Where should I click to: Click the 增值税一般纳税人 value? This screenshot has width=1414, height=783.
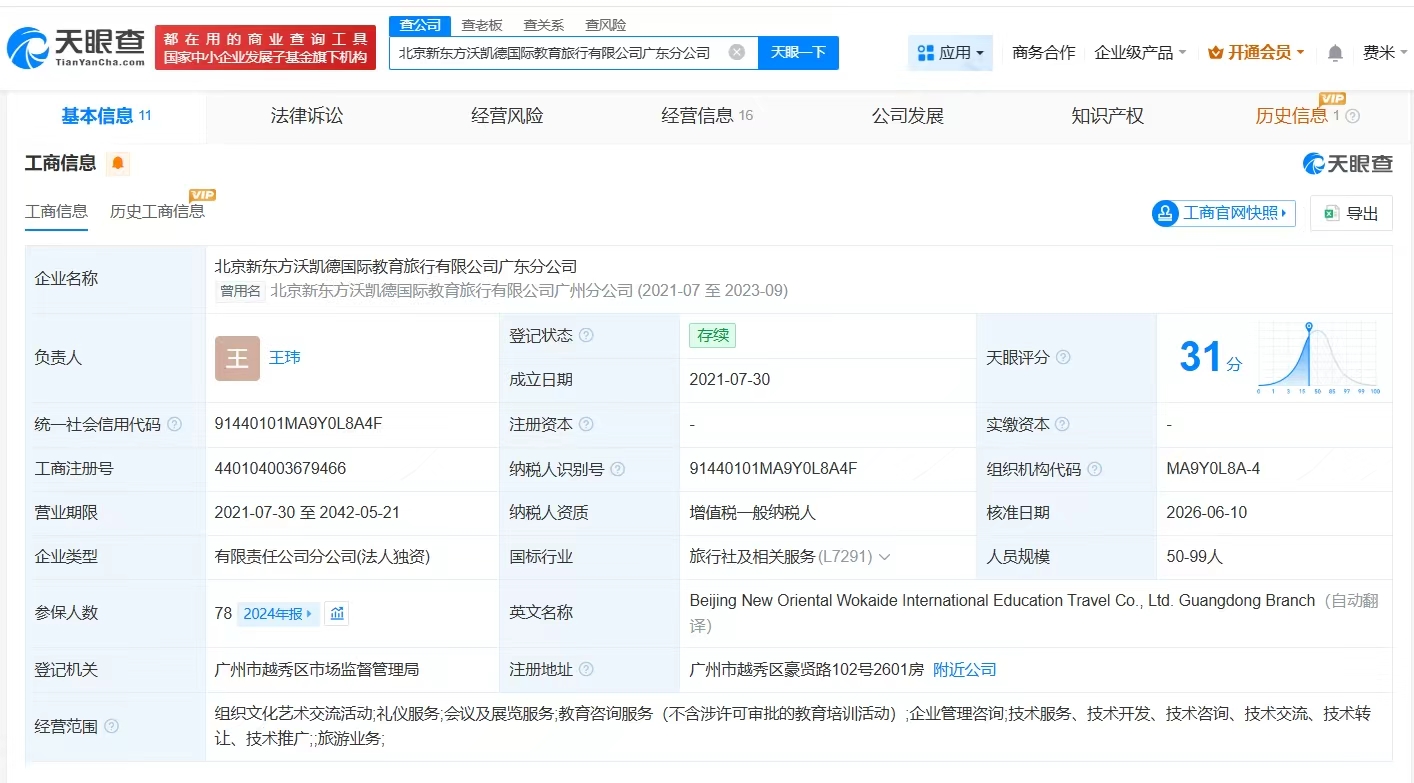(753, 513)
